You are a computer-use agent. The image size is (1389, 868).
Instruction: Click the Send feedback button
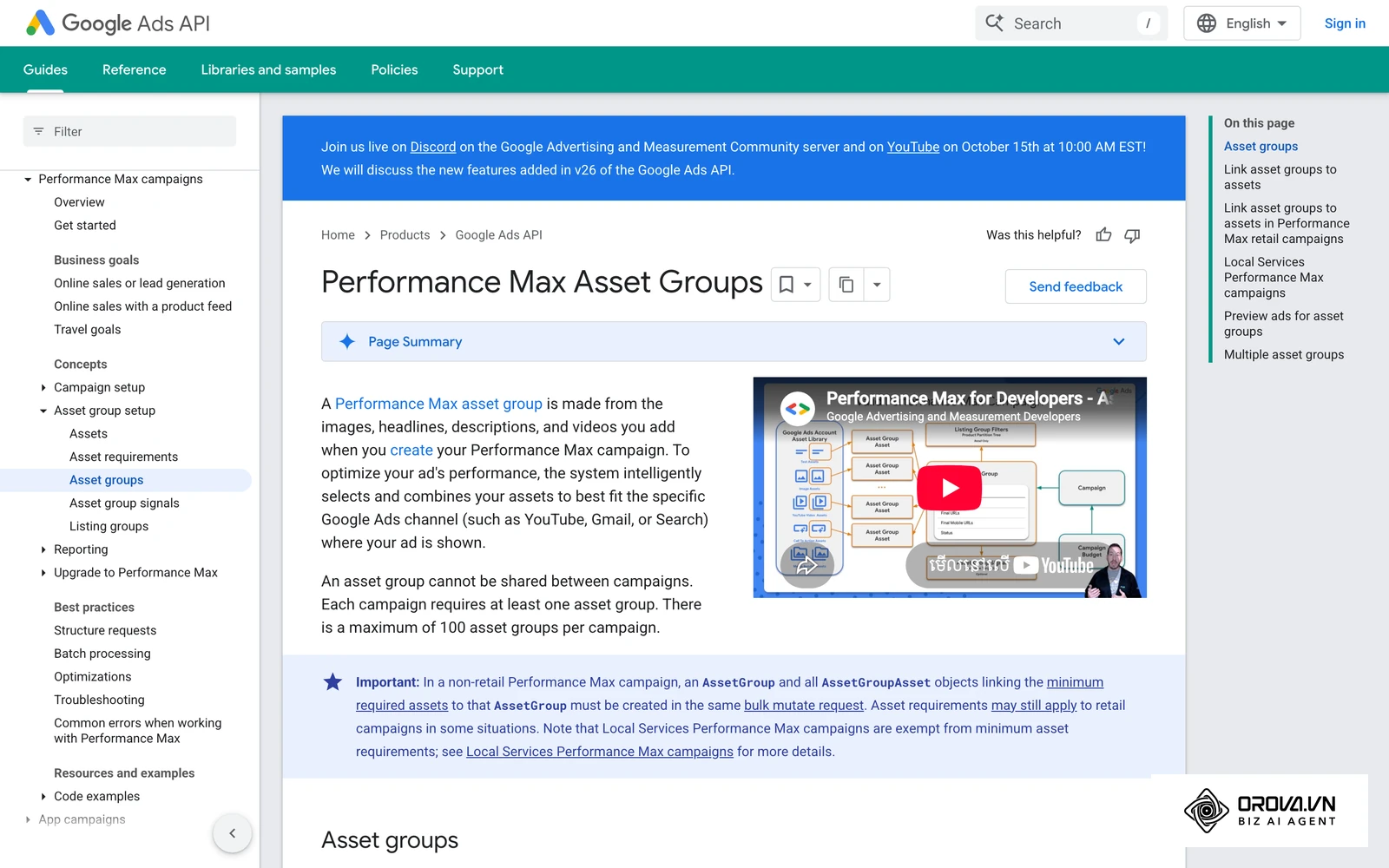point(1076,286)
